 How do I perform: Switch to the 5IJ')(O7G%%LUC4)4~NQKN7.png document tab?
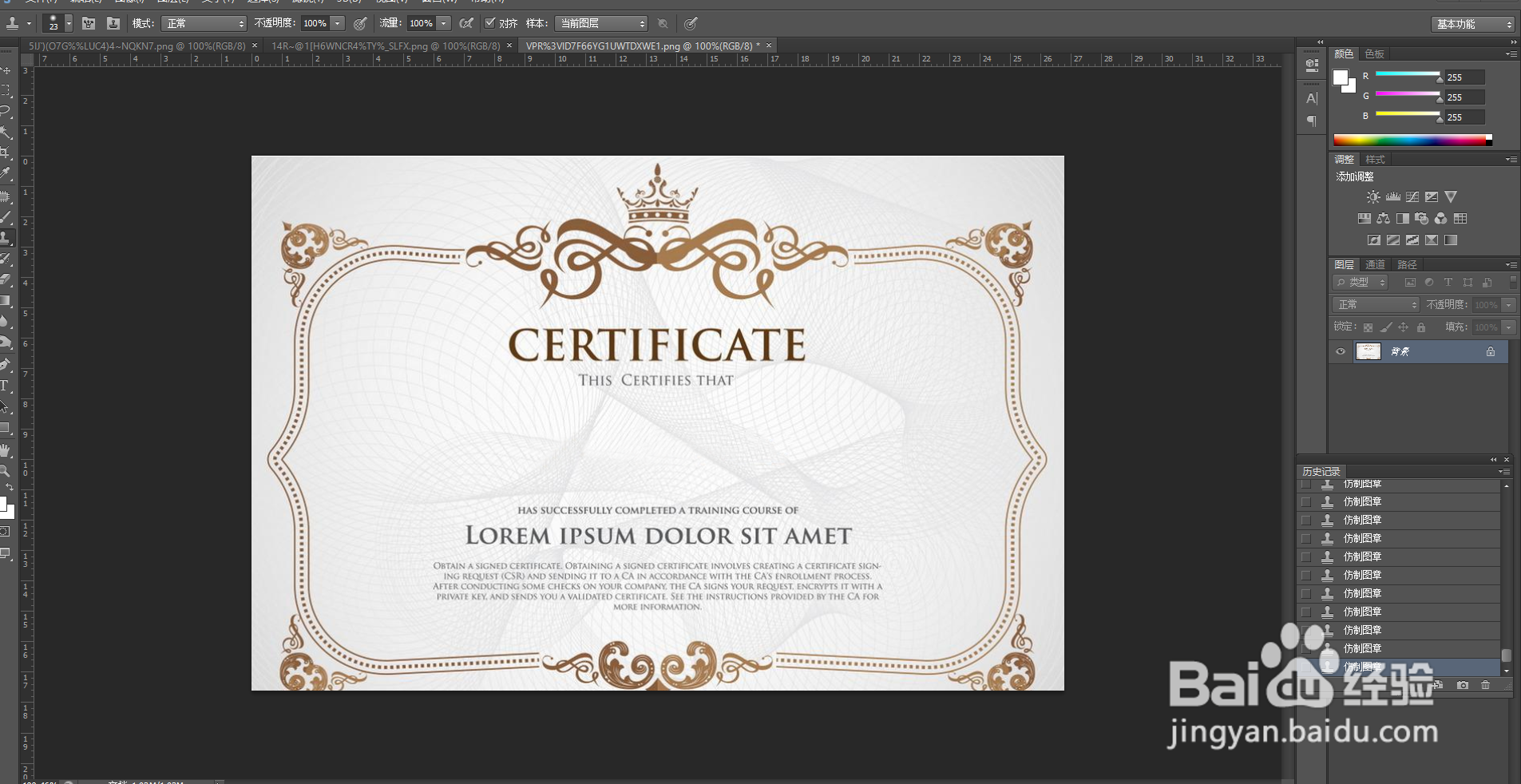point(137,46)
